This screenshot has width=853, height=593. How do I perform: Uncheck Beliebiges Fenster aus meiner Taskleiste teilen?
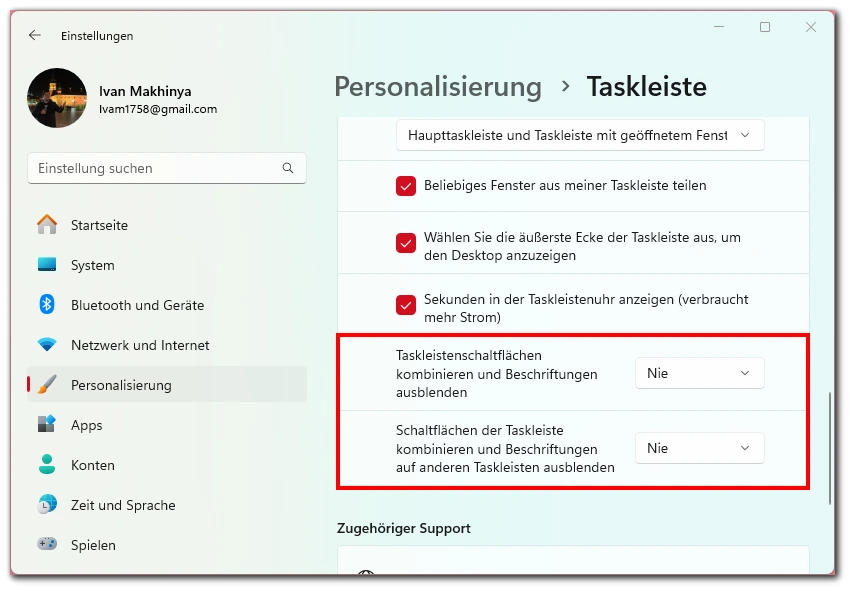pos(406,186)
